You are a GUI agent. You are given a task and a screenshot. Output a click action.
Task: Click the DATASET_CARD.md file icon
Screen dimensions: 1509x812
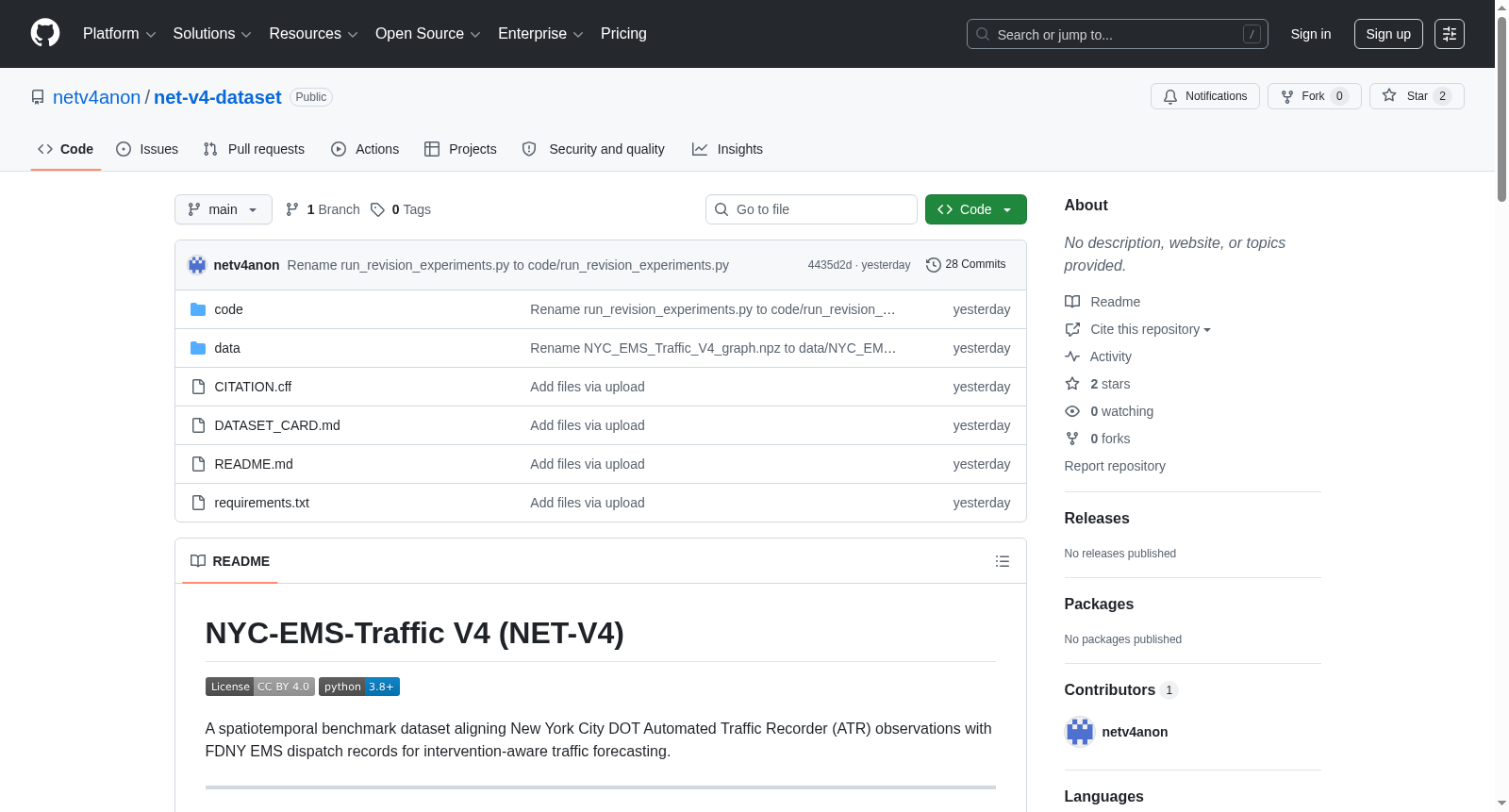(198, 425)
